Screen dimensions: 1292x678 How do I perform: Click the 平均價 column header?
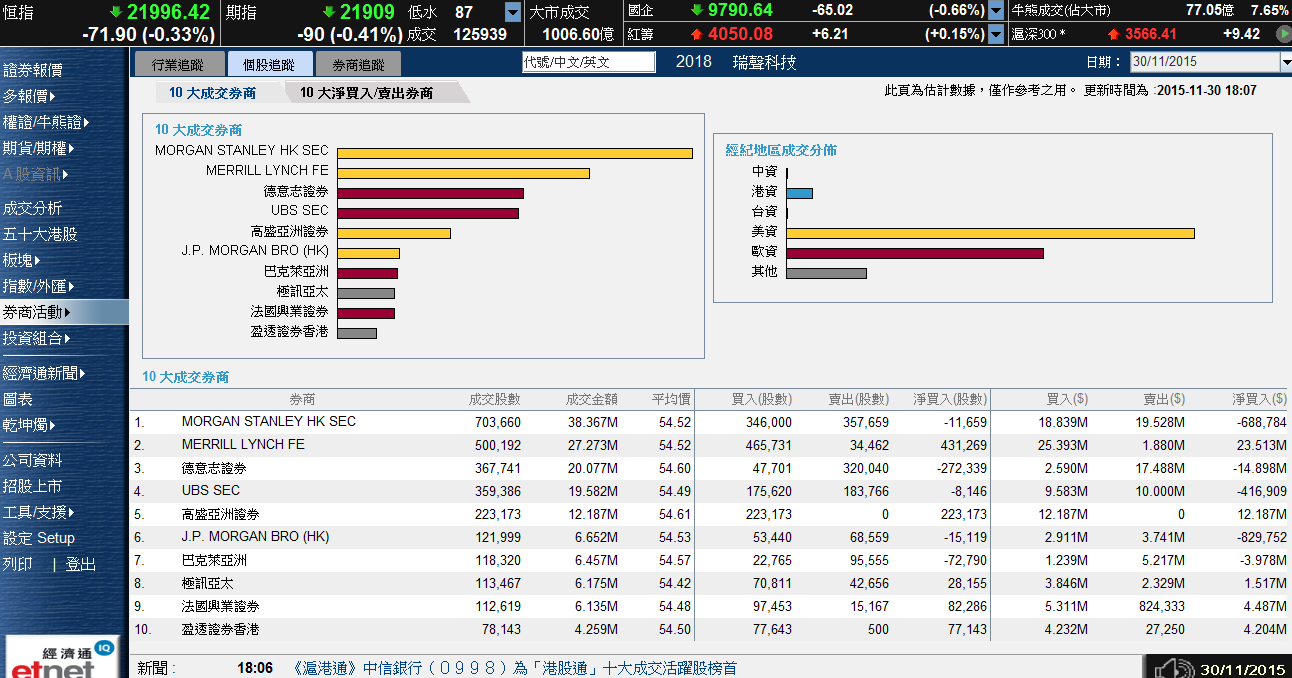coord(671,399)
